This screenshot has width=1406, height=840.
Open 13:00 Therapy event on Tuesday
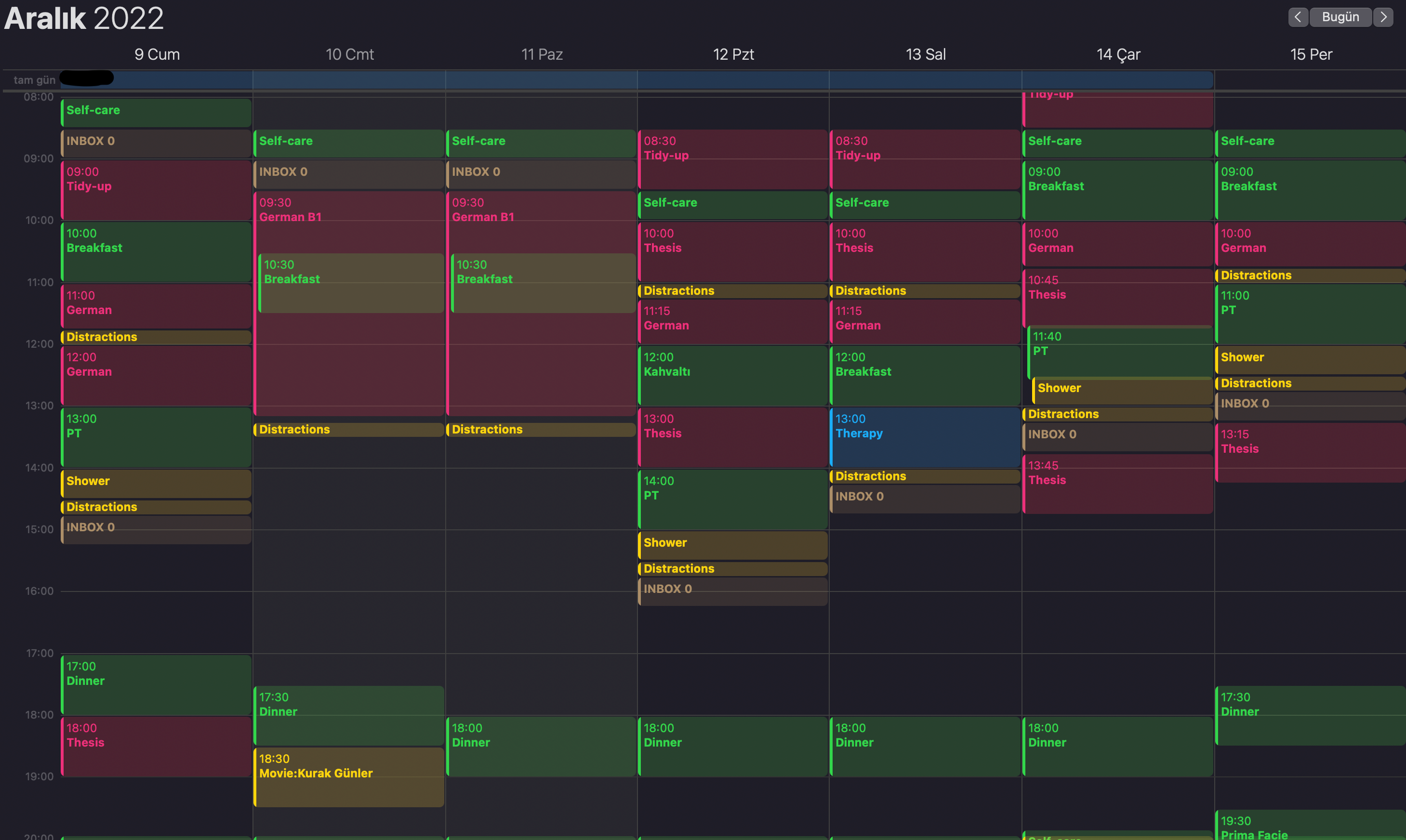point(925,437)
